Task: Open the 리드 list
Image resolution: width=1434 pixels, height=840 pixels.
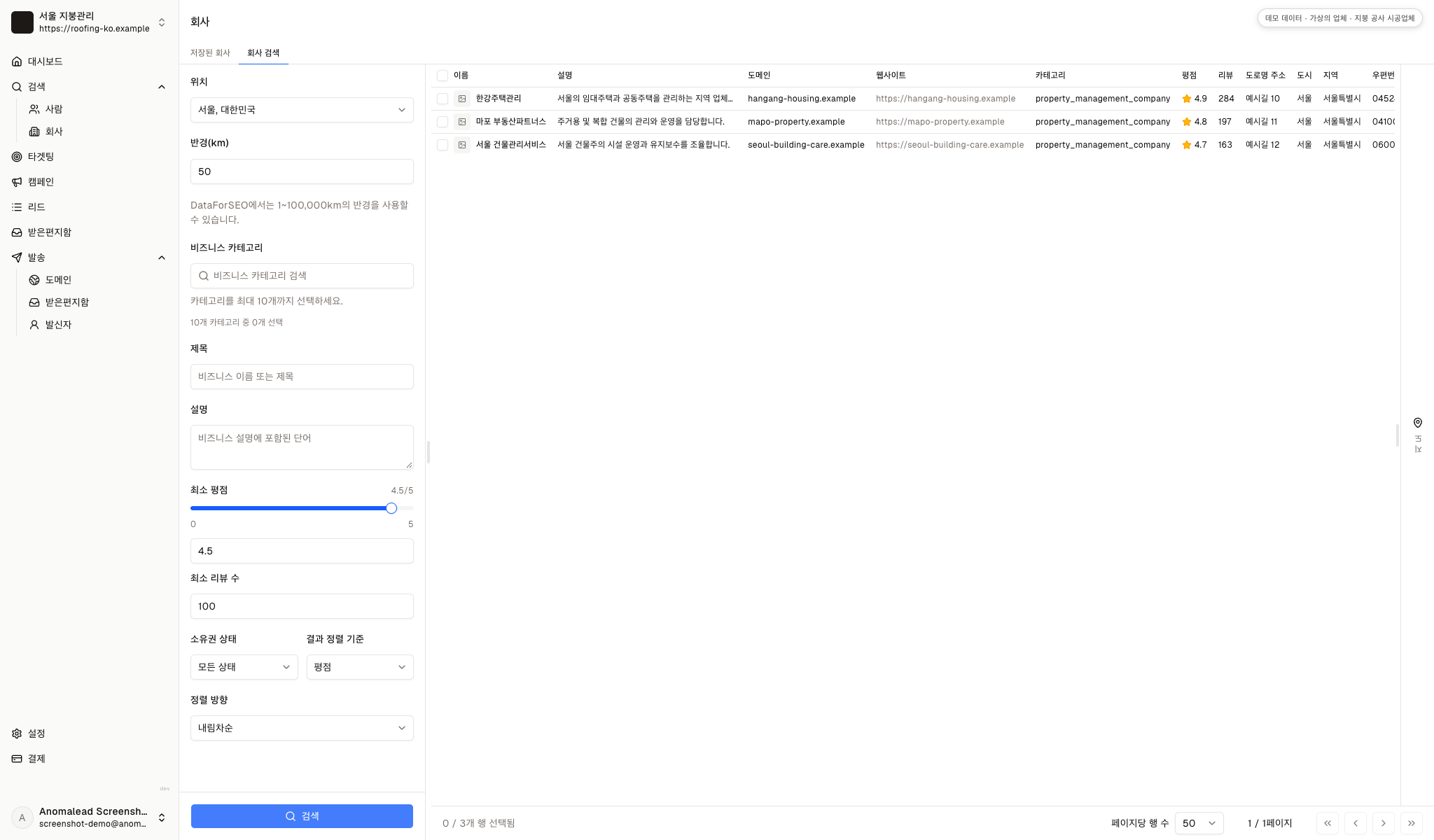Action: (x=89, y=207)
